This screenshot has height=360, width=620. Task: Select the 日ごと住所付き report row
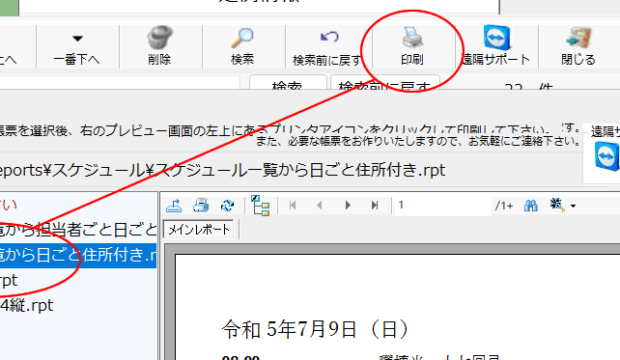(78, 255)
